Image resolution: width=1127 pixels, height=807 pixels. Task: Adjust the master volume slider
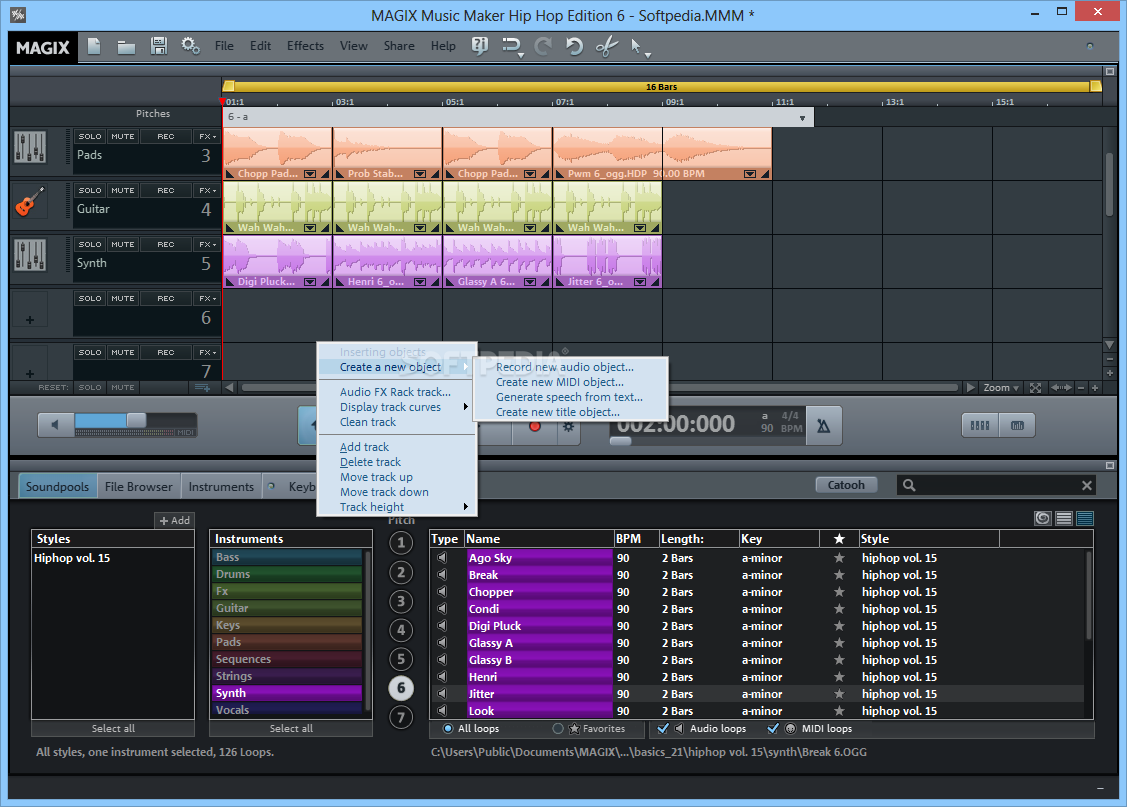coord(136,420)
